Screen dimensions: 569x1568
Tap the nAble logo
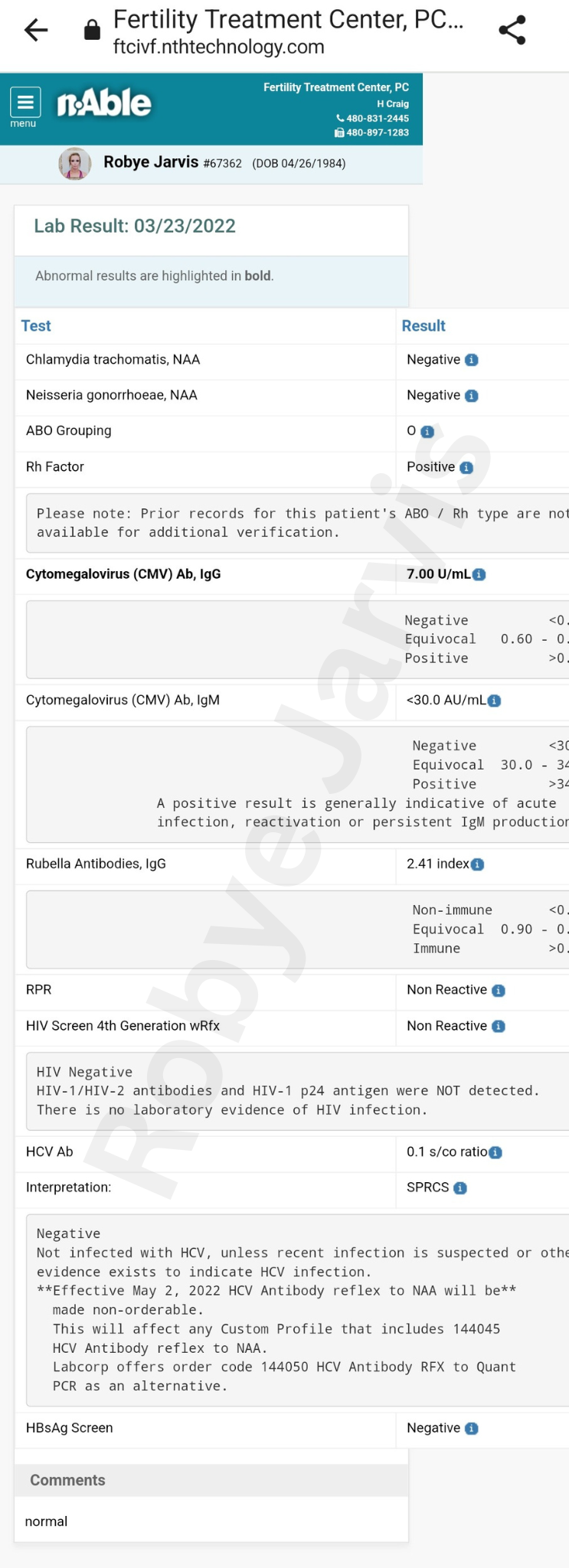pyautogui.click(x=104, y=103)
